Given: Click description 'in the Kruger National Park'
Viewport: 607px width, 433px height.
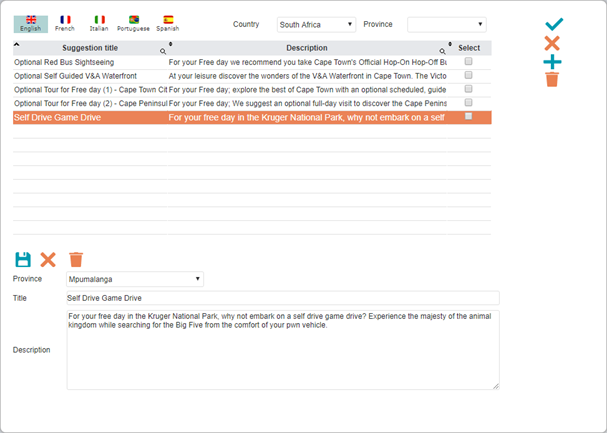Looking at the screenshot, I should click(x=307, y=118).
